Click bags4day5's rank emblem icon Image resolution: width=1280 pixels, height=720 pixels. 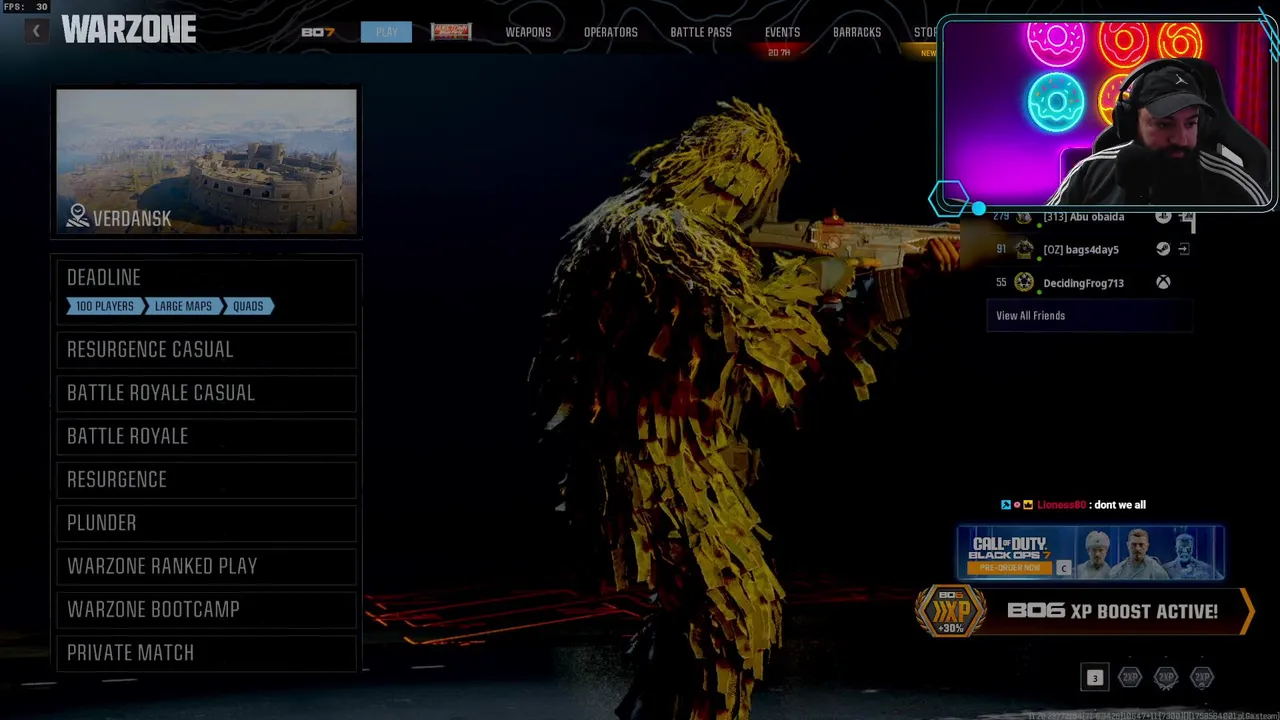coord(1024,249)
